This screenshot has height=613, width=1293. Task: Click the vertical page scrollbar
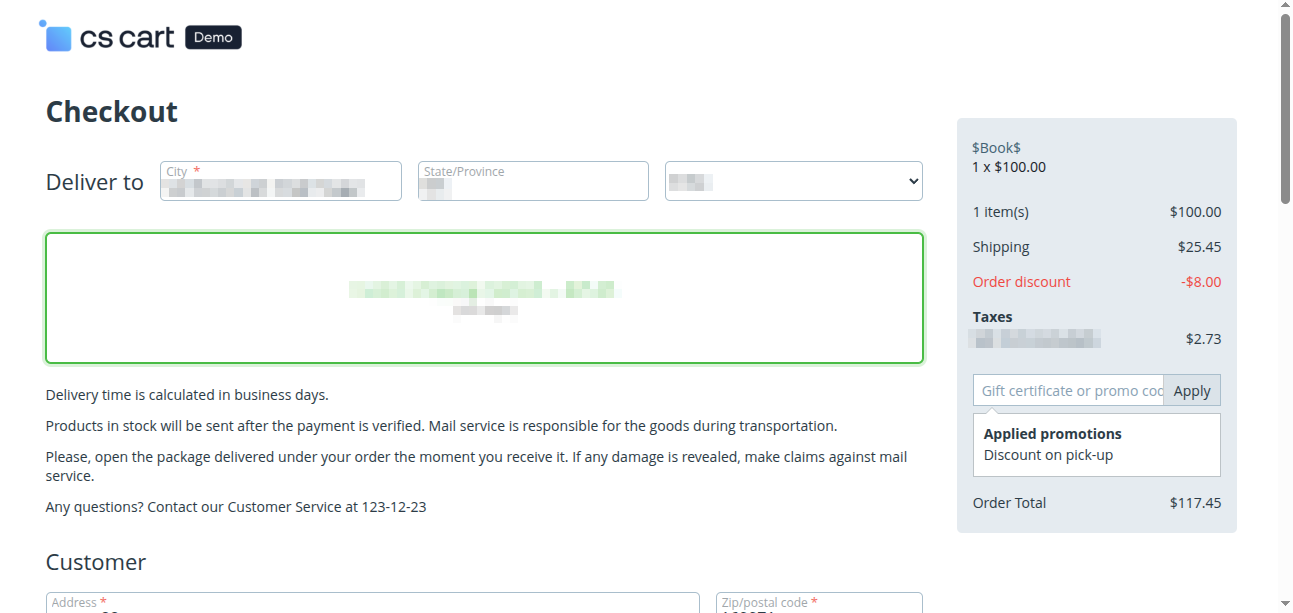click(1285, 100)
